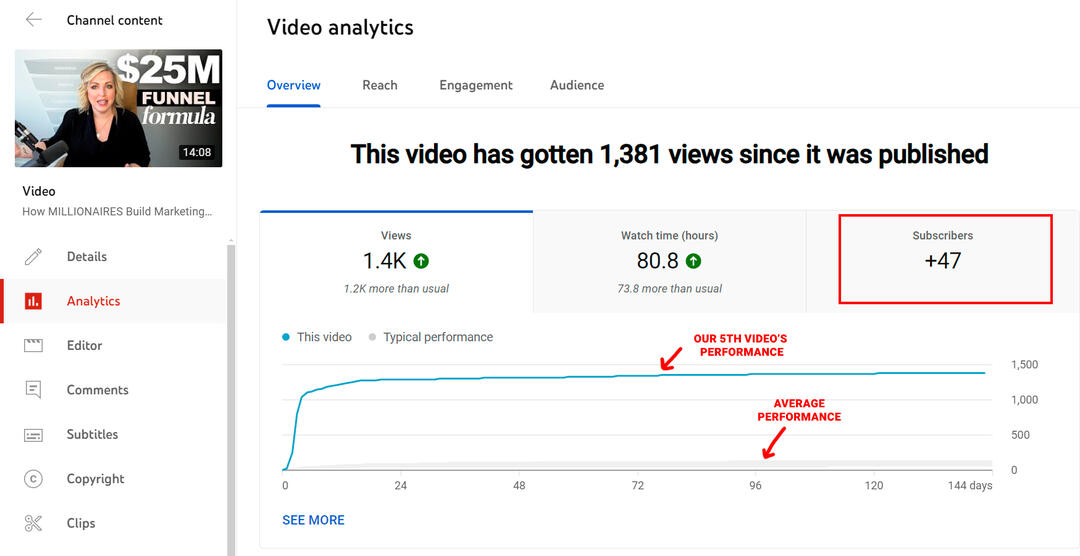Image resolution: width=1080 pixels, height=556 pixels.
Task: Select the Views metric card
Action: point(396,262)
